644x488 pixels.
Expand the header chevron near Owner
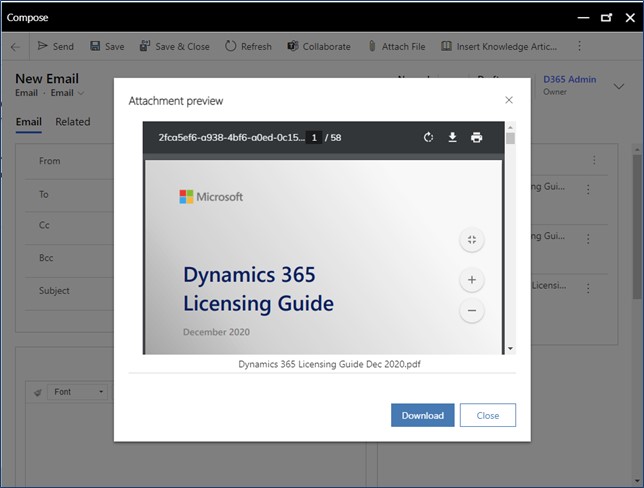pyautogui.click(x=619, y=86)
